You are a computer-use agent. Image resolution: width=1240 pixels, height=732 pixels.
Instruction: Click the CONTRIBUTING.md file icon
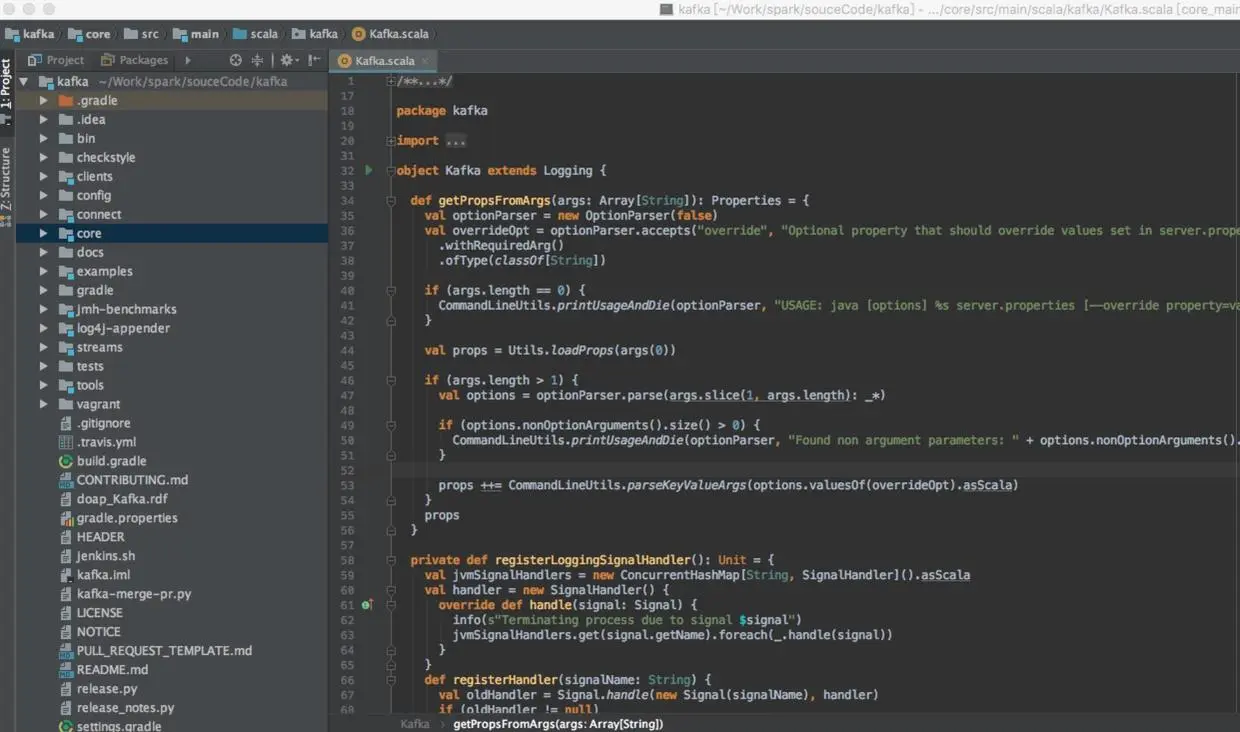(x=66, y=481)
